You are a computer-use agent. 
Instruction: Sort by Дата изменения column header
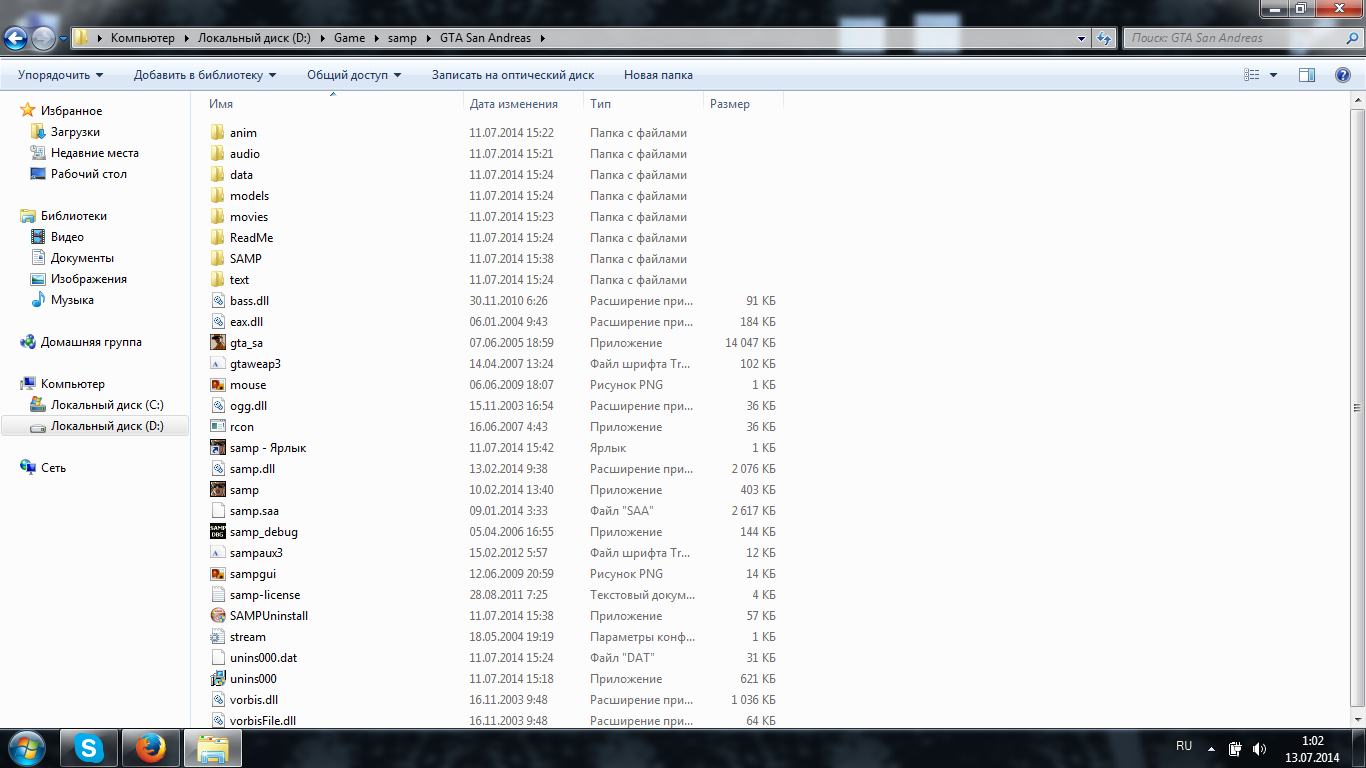(513, 104)
